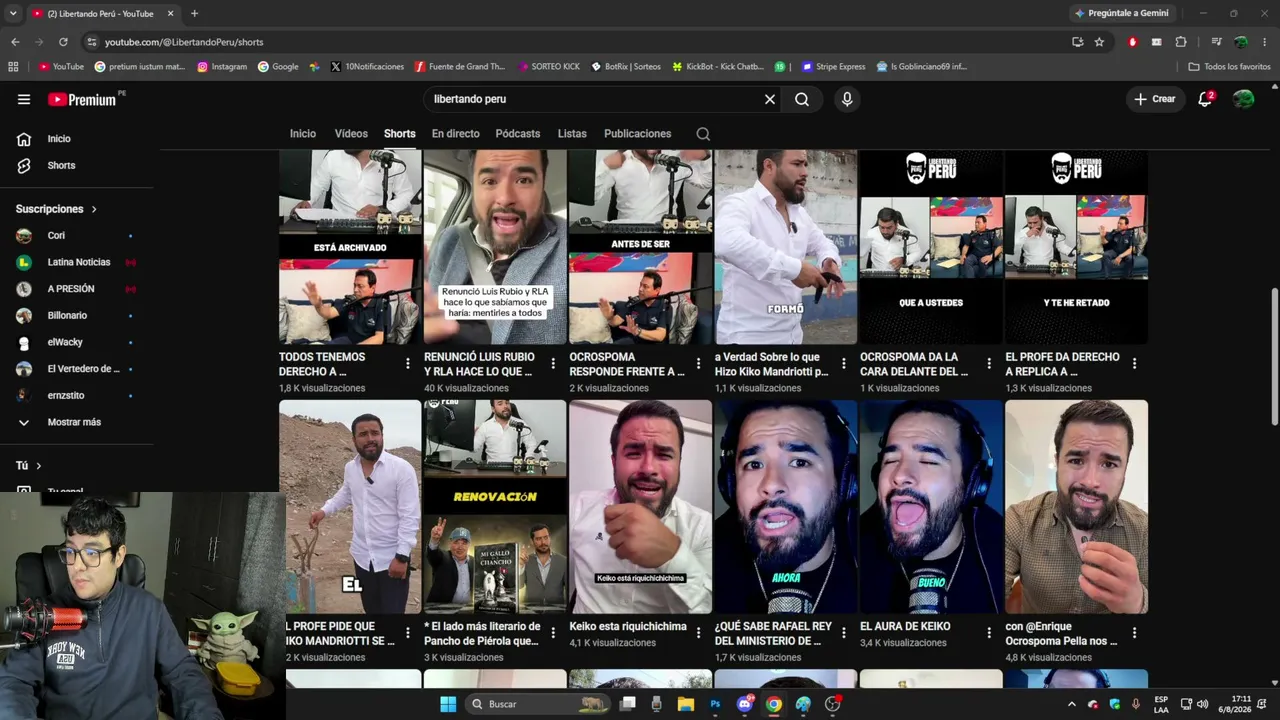Click the YouTube search input field

click(x=595, y=99)
